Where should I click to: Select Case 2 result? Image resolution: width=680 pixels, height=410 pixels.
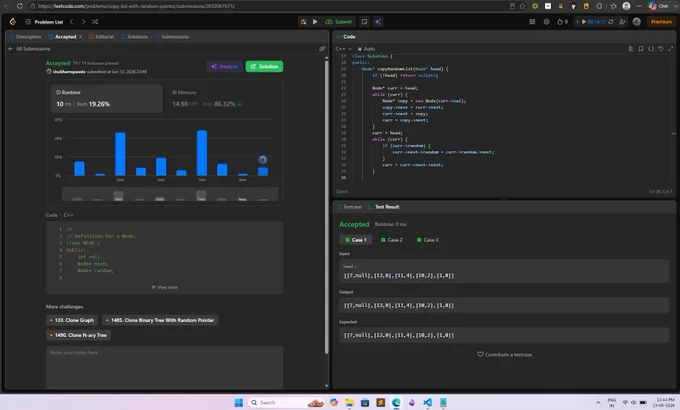click(x=392, y=240)
